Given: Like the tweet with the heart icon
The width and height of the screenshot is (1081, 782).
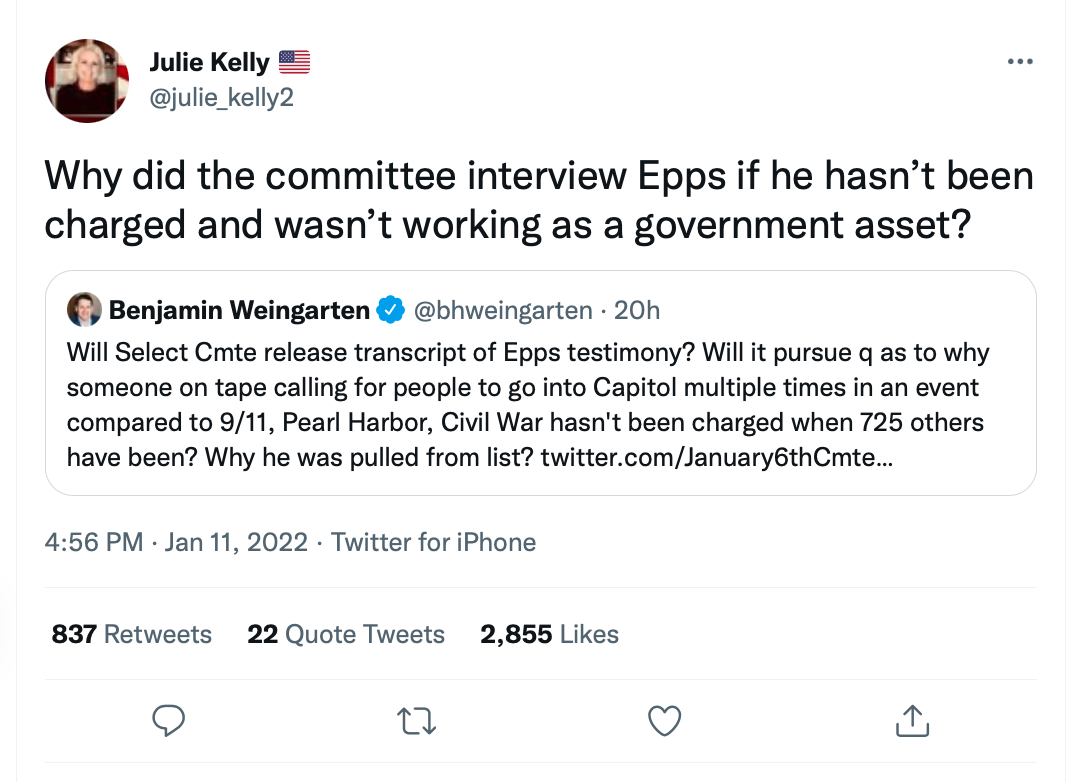Looking at the screenshot, I should coord(664,720).
